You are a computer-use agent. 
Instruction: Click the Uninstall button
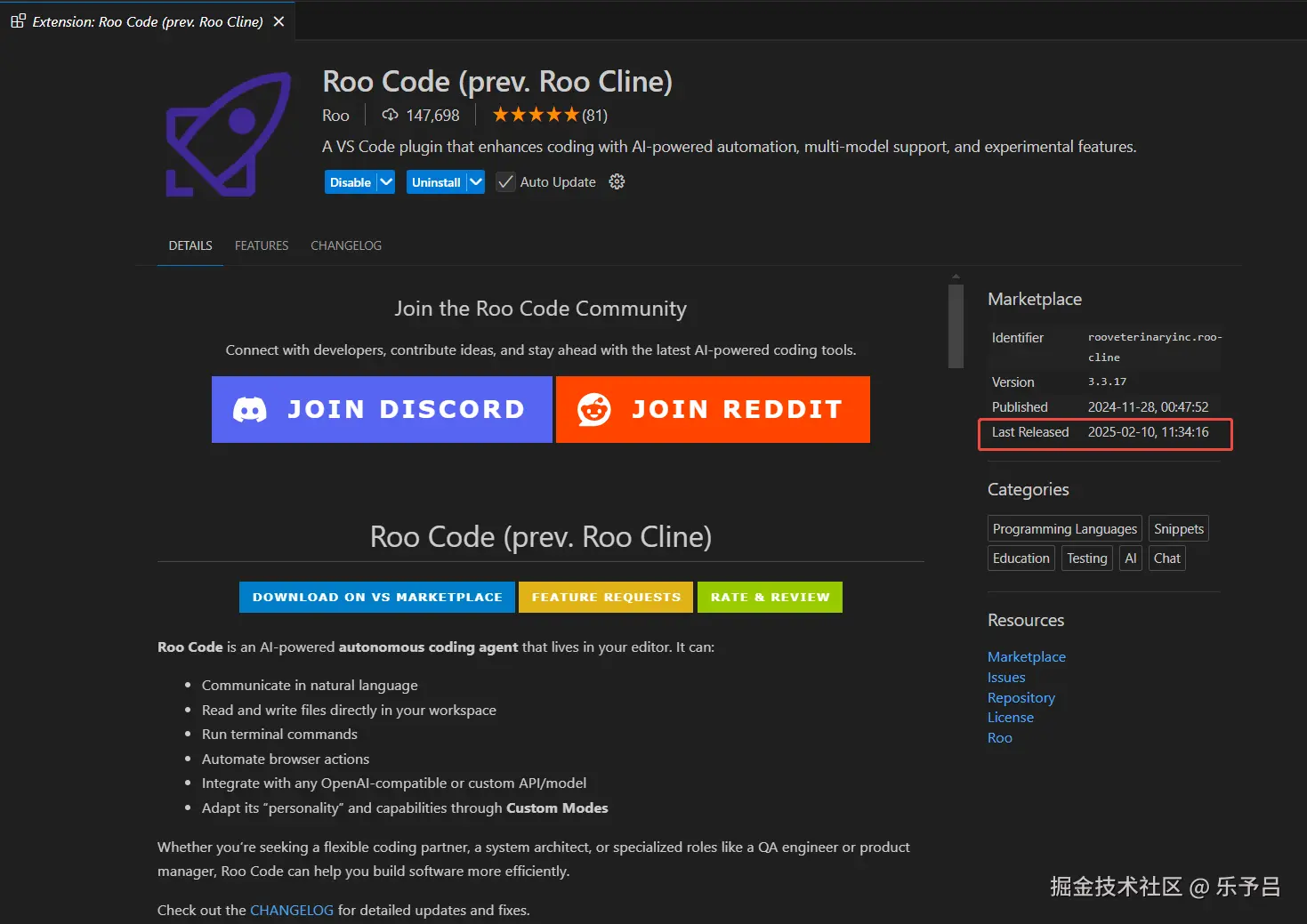(436, 181)
